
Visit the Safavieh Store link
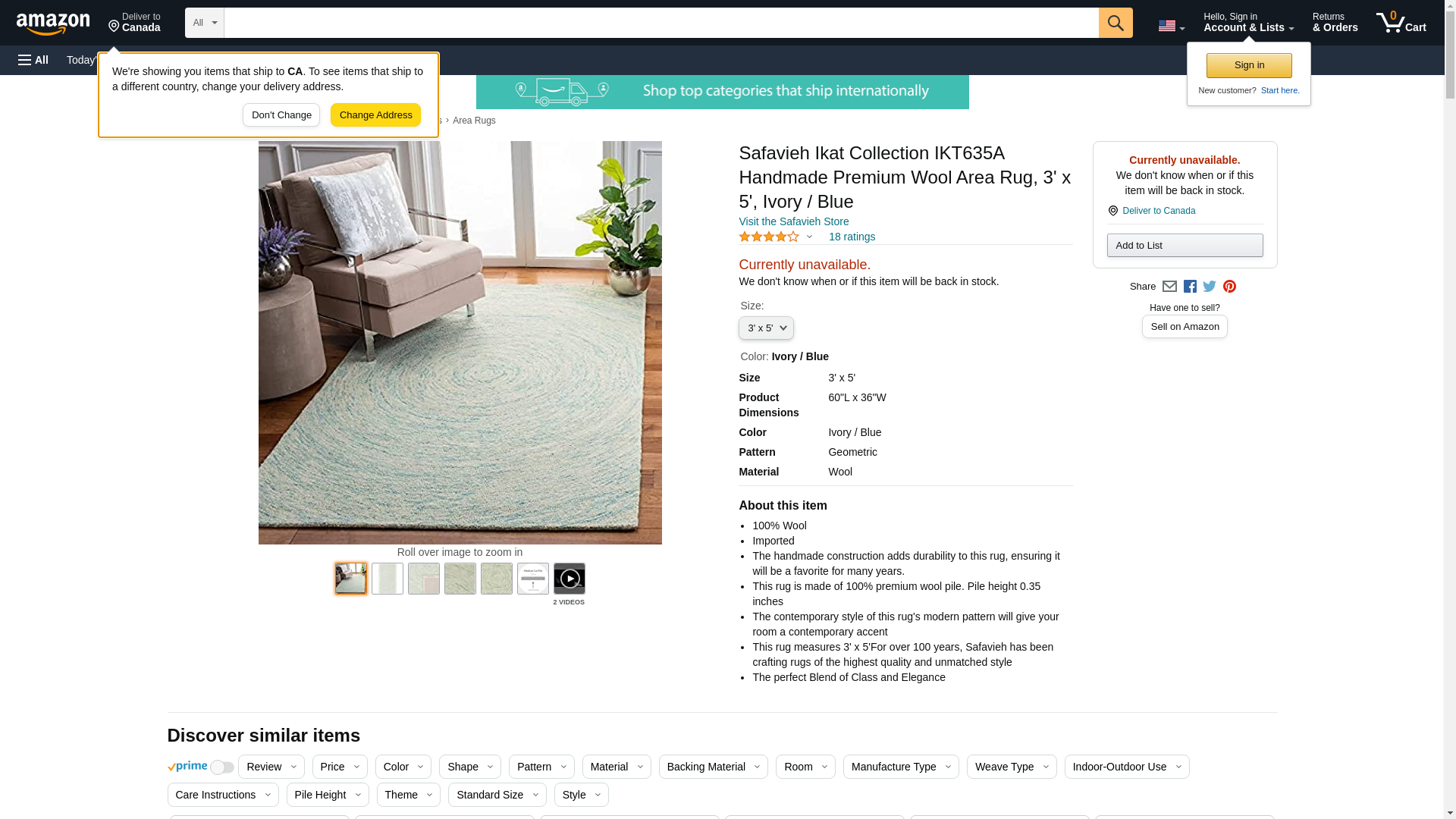coord(793,221)
